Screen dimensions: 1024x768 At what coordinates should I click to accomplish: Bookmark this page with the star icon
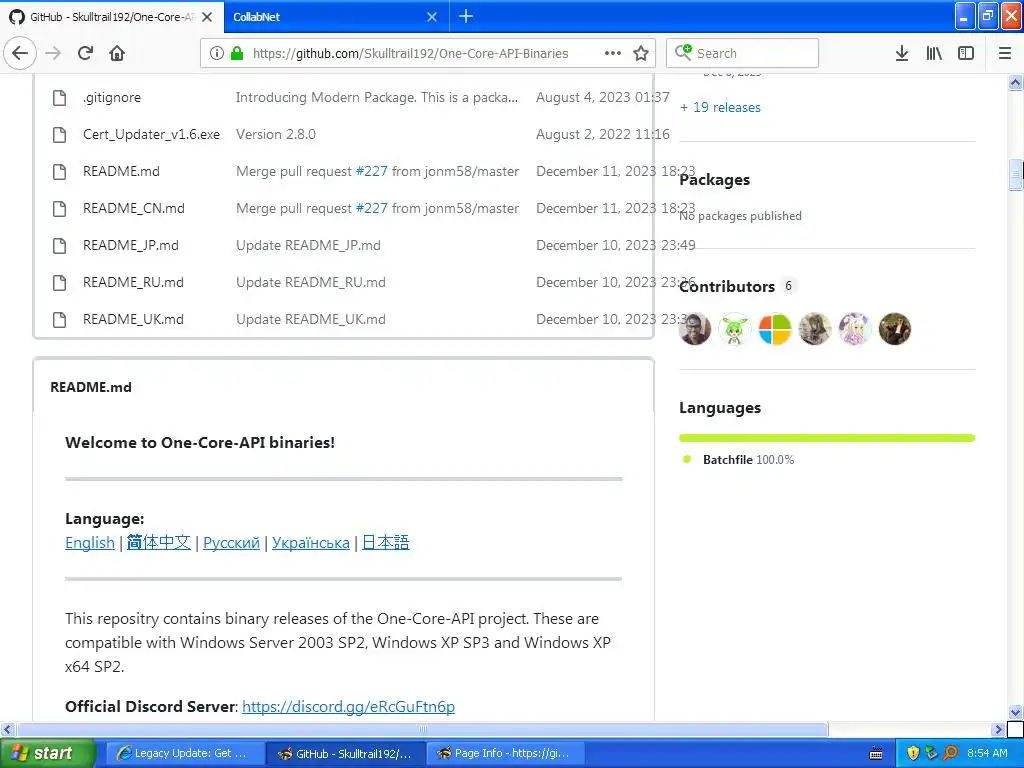641,53
